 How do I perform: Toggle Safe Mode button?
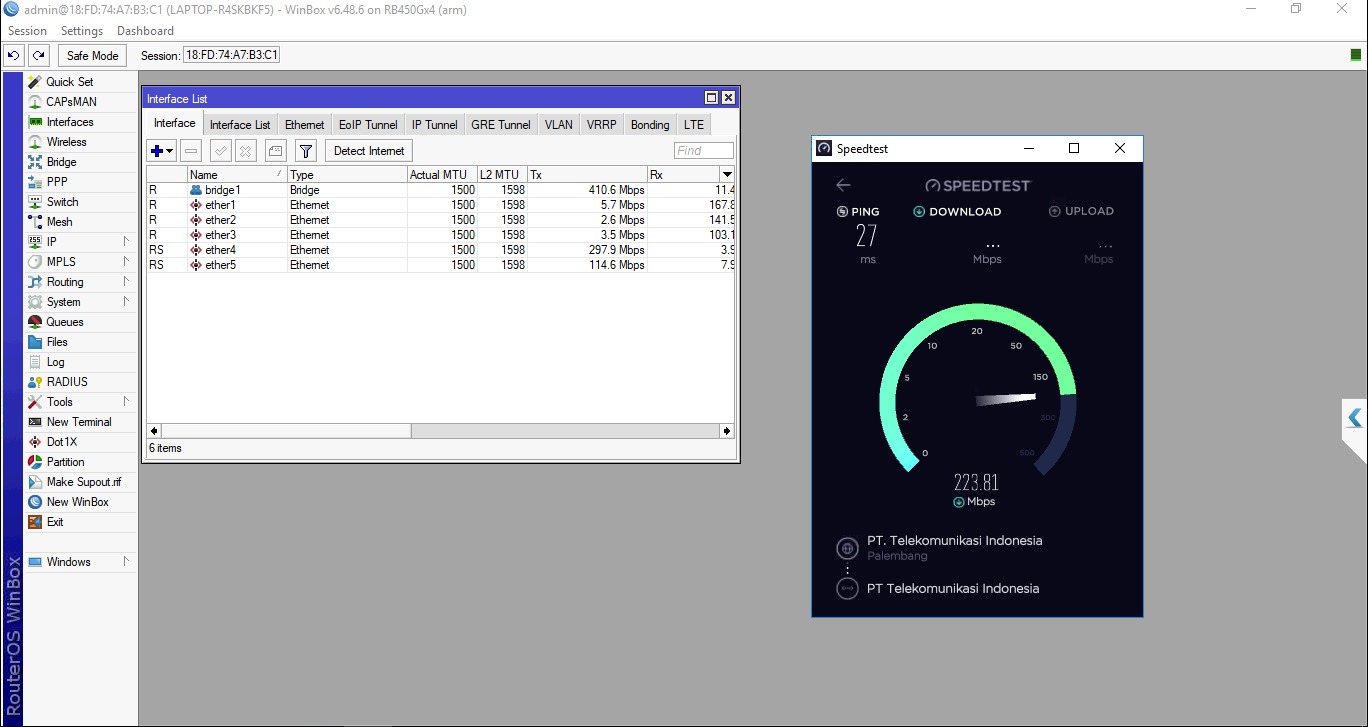(x=92, y=56)
